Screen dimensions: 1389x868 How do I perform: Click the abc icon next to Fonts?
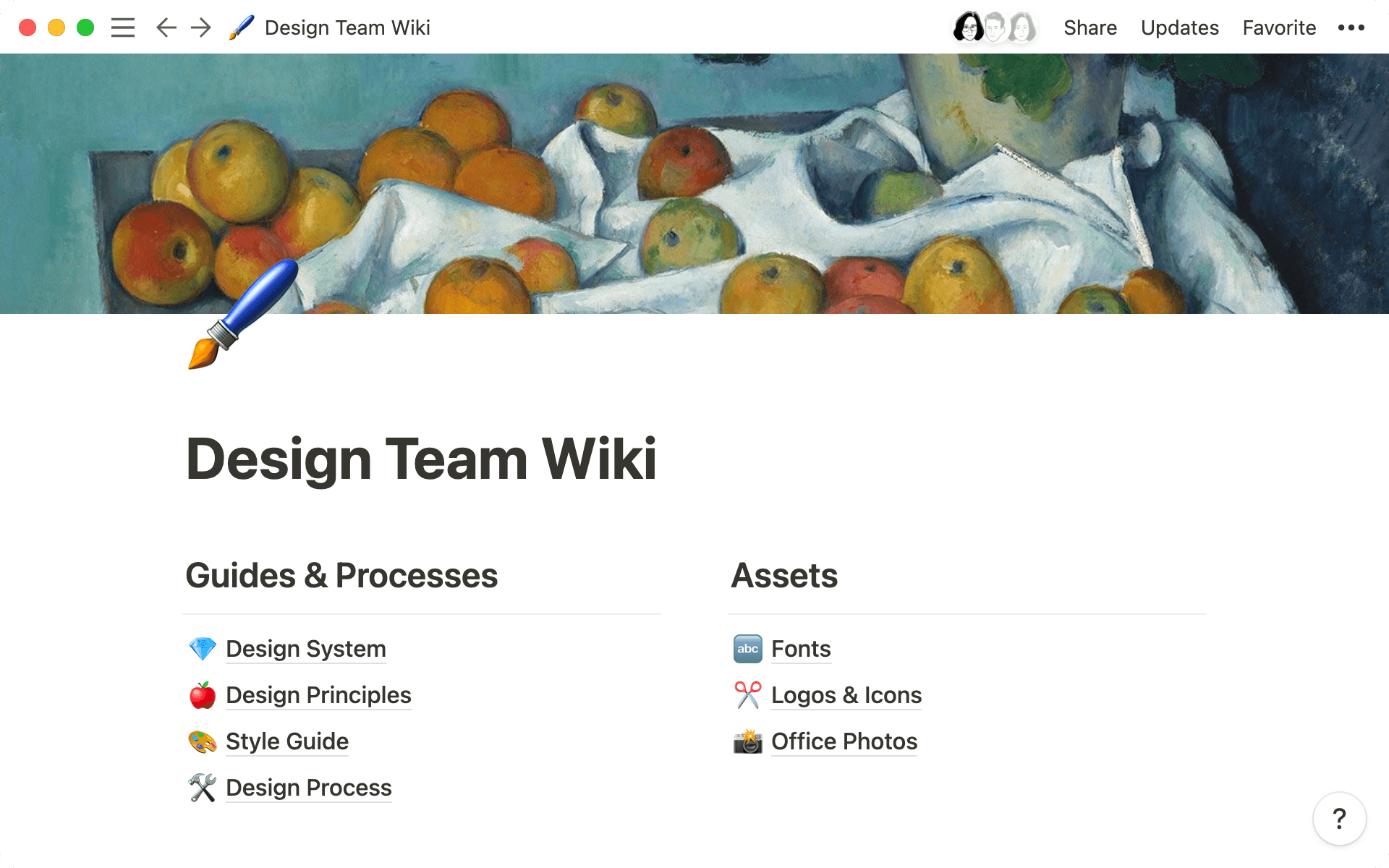point(747,649)
